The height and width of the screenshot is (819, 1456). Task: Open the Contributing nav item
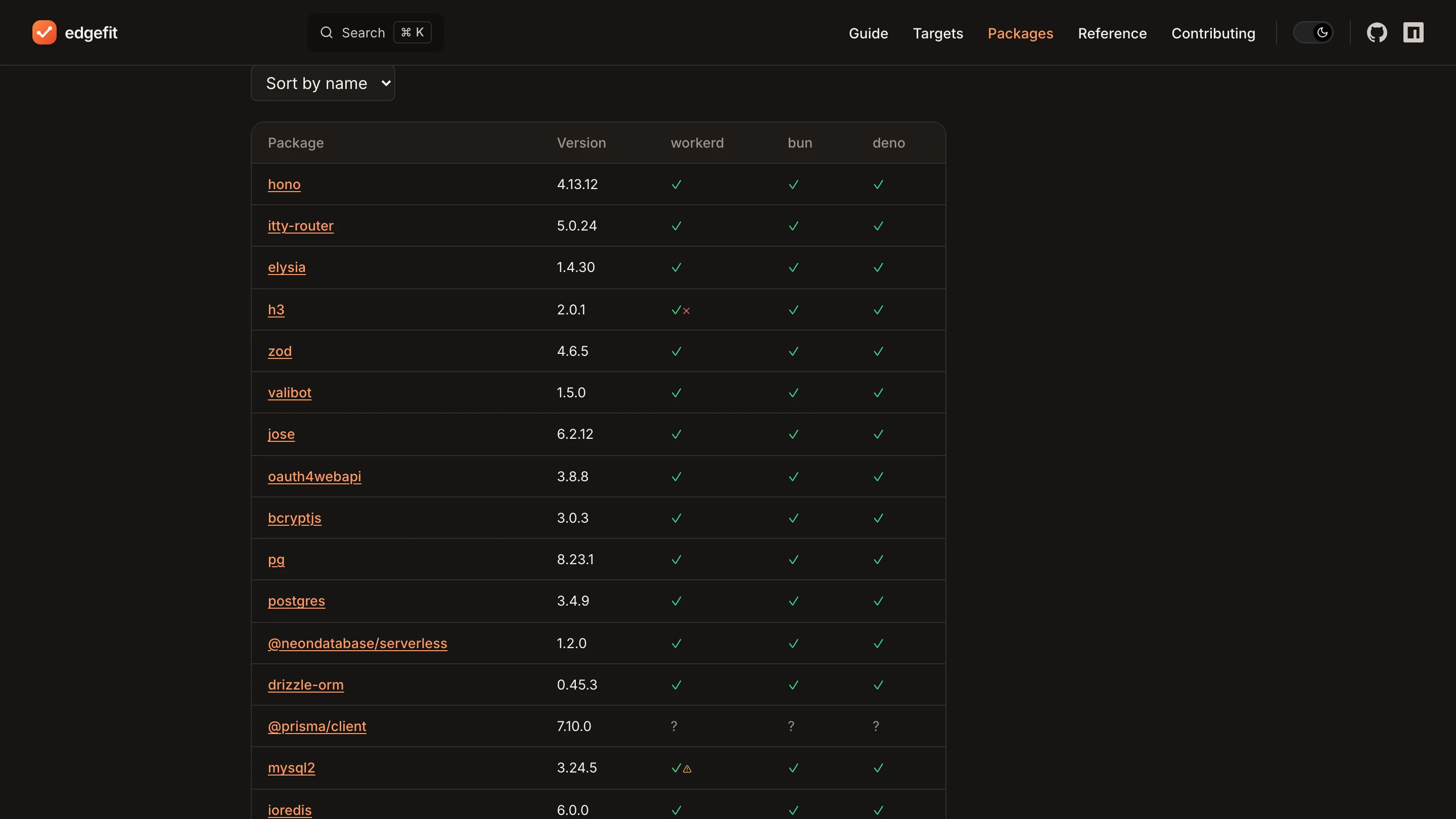1213,33
